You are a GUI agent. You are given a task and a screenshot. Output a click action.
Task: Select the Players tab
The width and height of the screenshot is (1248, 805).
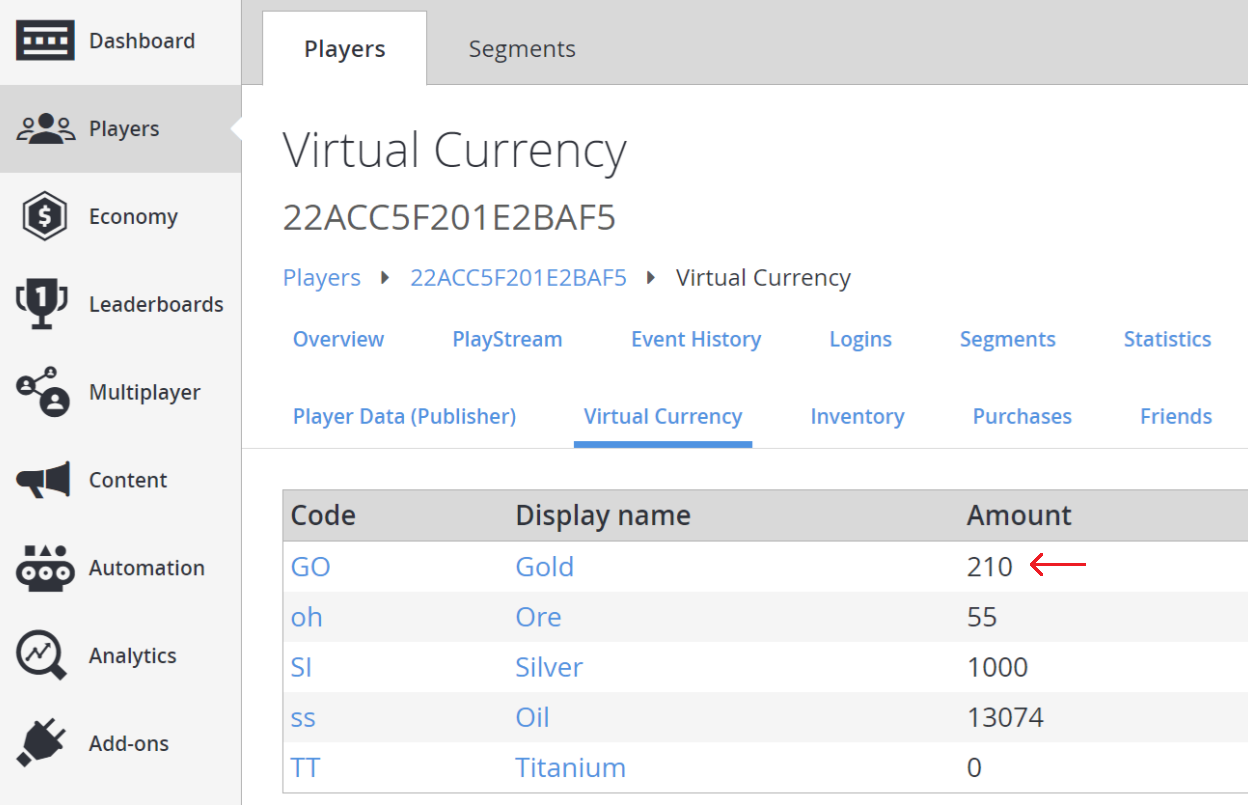click(344, 47)
